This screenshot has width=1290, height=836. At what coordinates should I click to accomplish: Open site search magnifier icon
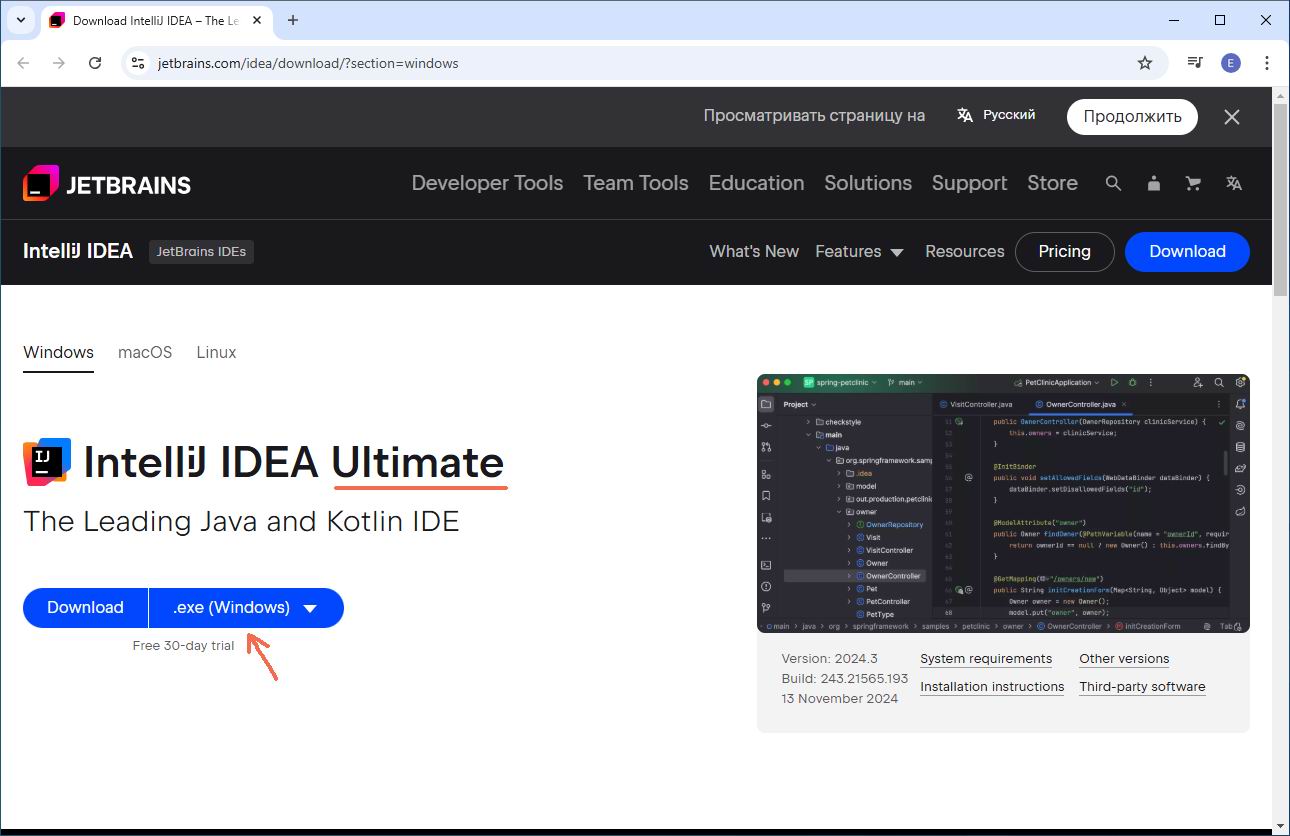pos(1113,183)
